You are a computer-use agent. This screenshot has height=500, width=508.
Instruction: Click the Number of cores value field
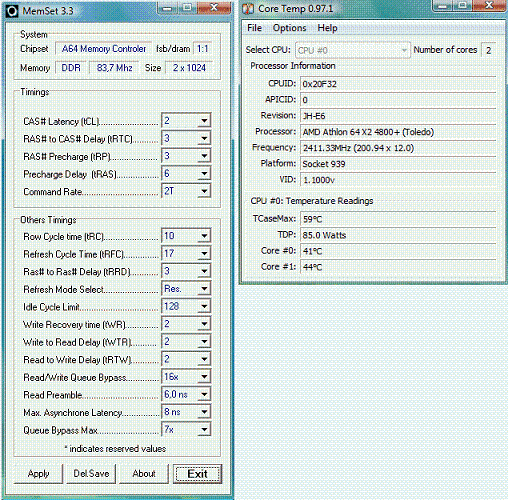[489, 50]
